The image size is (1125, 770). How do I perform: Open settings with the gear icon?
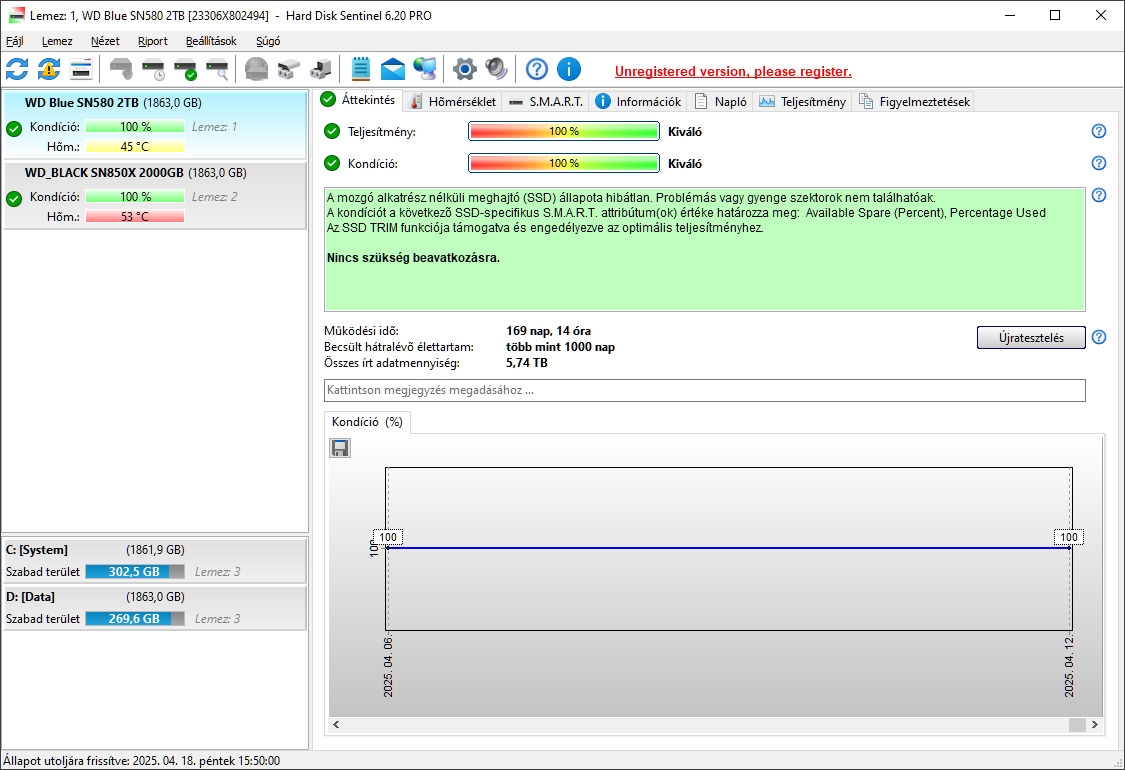click(x=465, y=70)
